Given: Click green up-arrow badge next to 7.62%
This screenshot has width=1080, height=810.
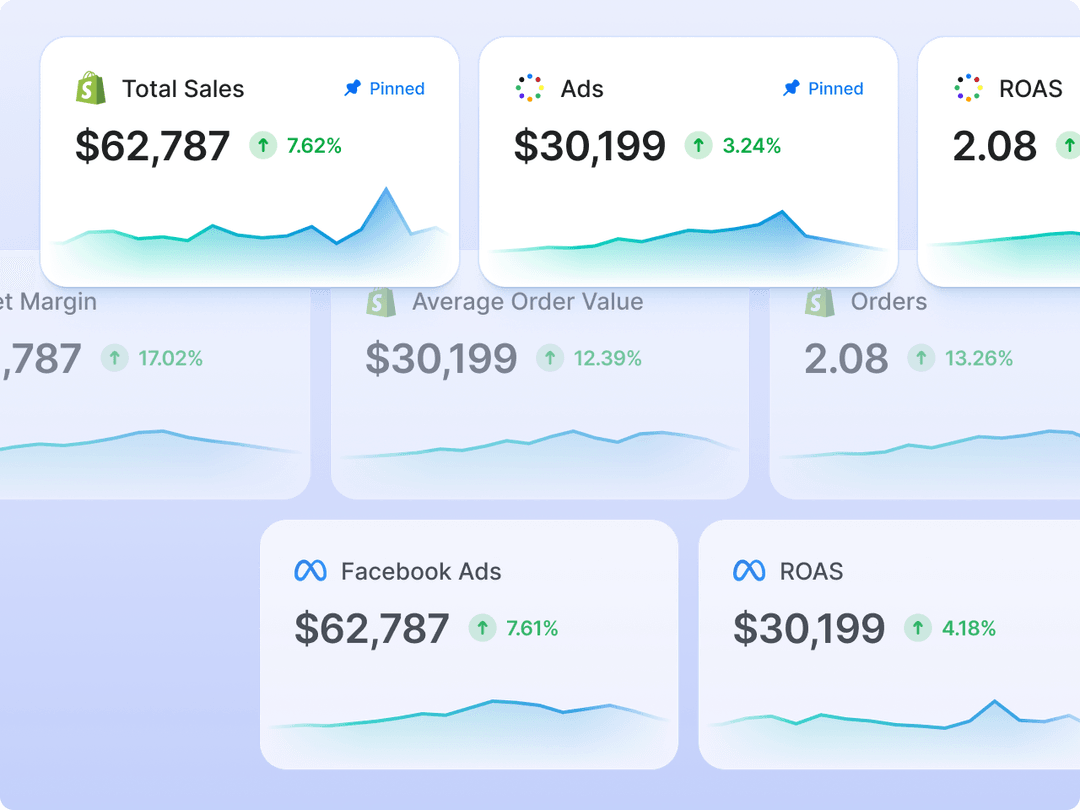Looking at the screenshot, I should (x=263, y=145).
